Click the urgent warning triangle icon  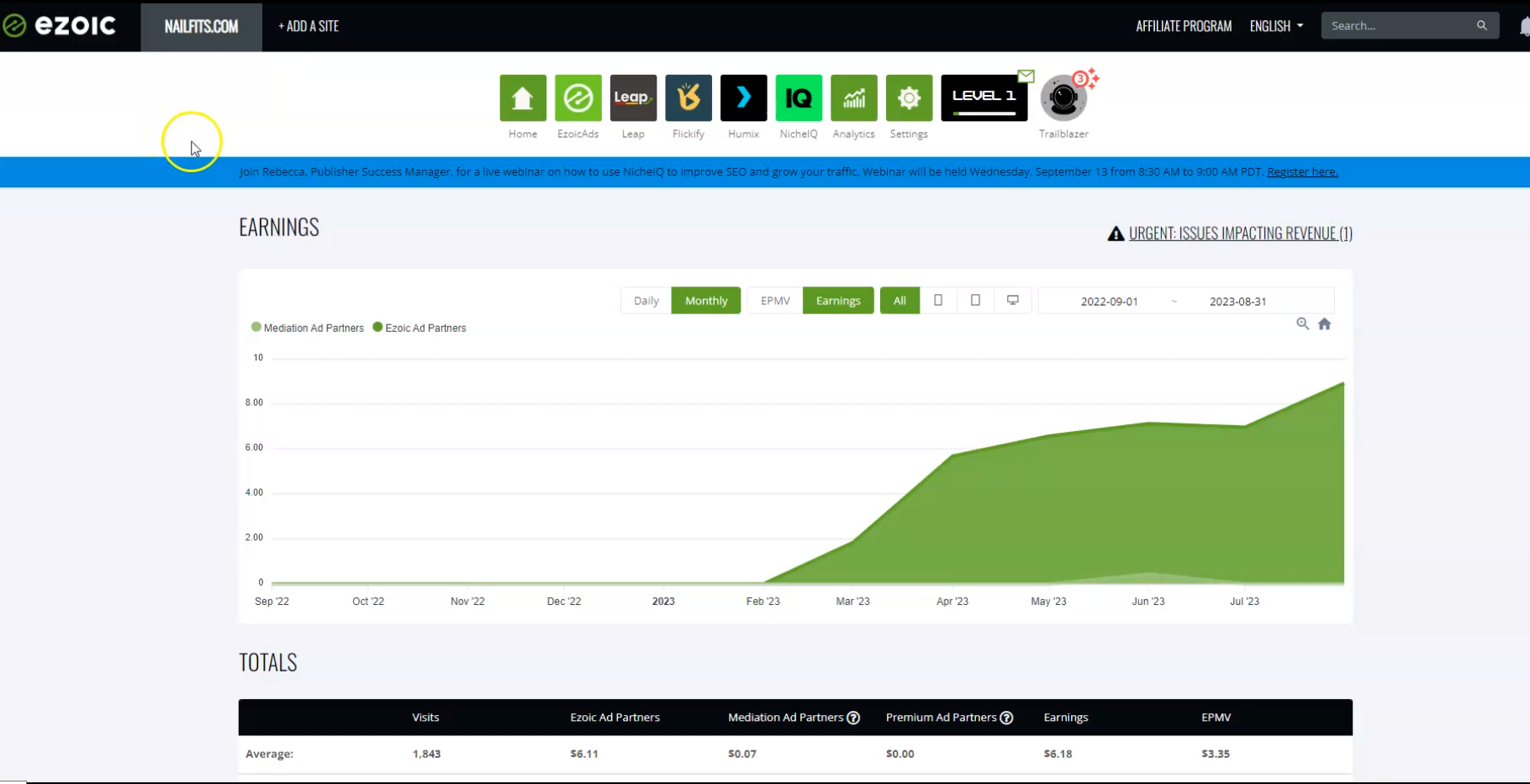[x=1116, y=234]
